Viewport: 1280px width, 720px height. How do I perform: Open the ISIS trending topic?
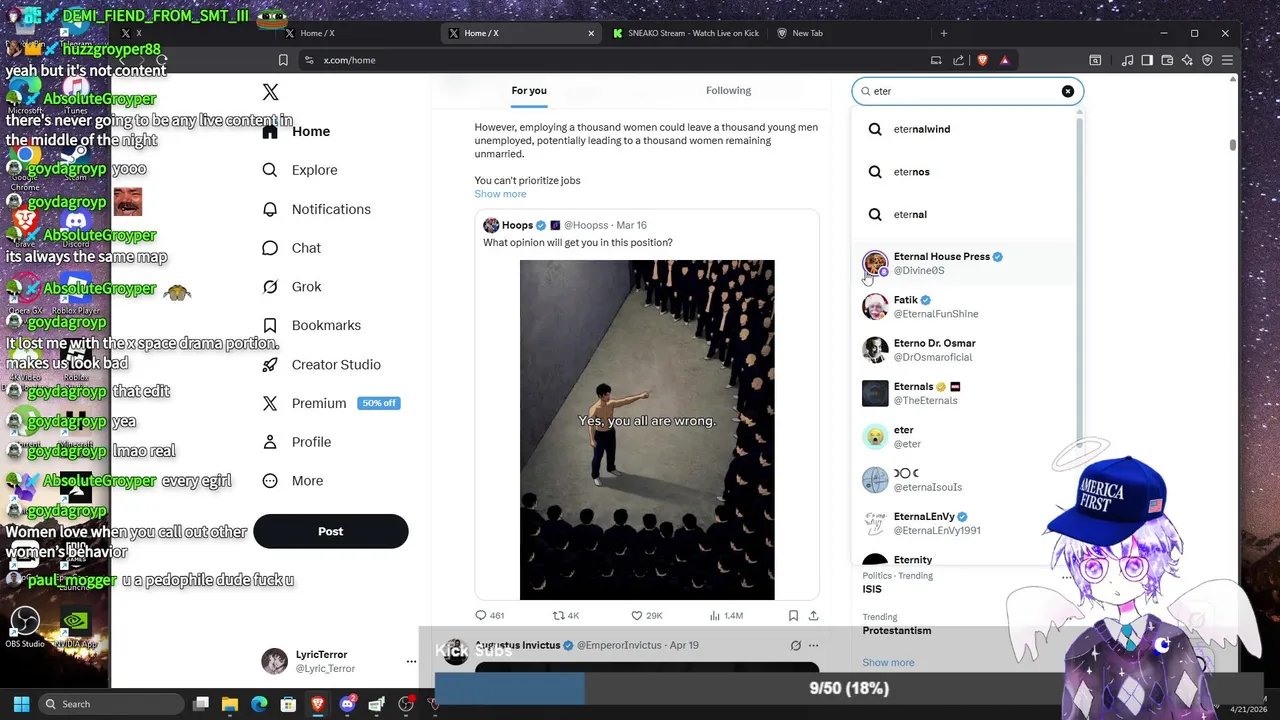click(x=872, y=590)
